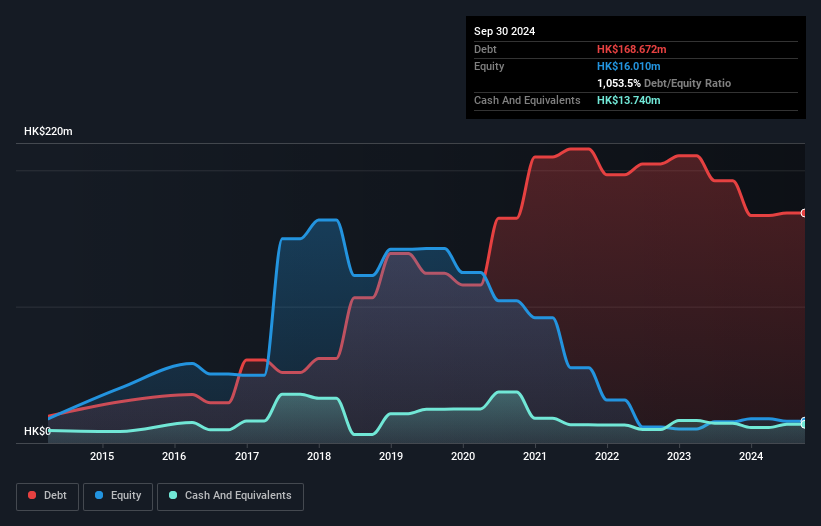Click the 1,053.5% Debt/Equity Ratio text

click(x=664, y=83)
